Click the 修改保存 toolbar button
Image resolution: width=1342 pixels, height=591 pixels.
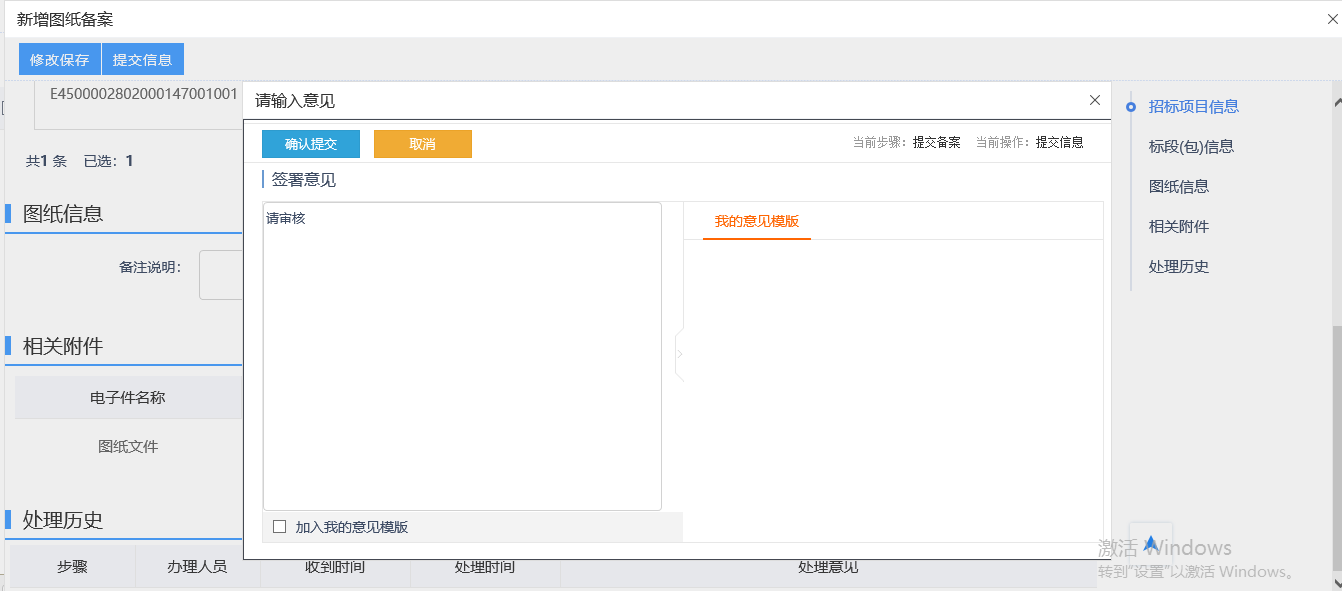tap(60, 60)
